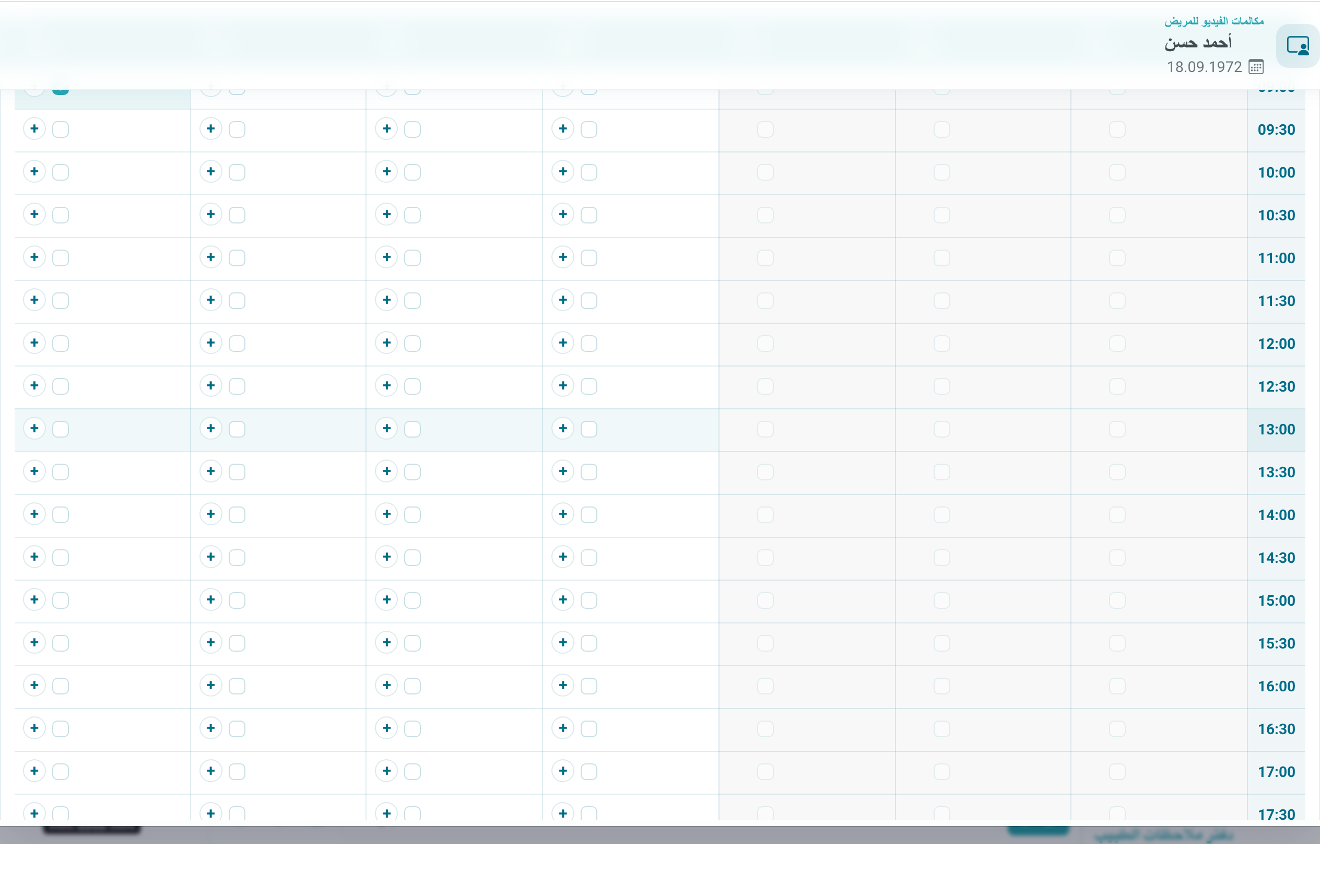Click plus at 16:00 in third column from left
This screenshot has height=896, width=1320.
click(x=387, y=686)
